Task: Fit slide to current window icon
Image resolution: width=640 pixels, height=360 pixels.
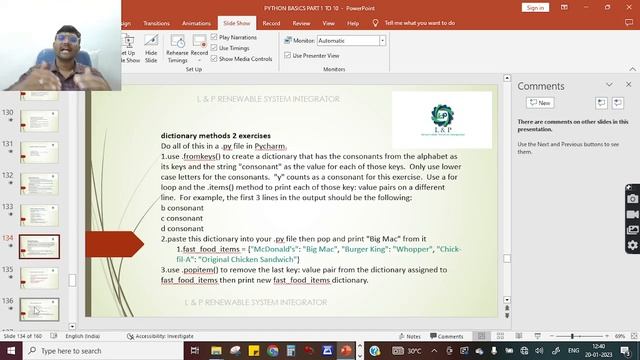Action: coord(634,336)
